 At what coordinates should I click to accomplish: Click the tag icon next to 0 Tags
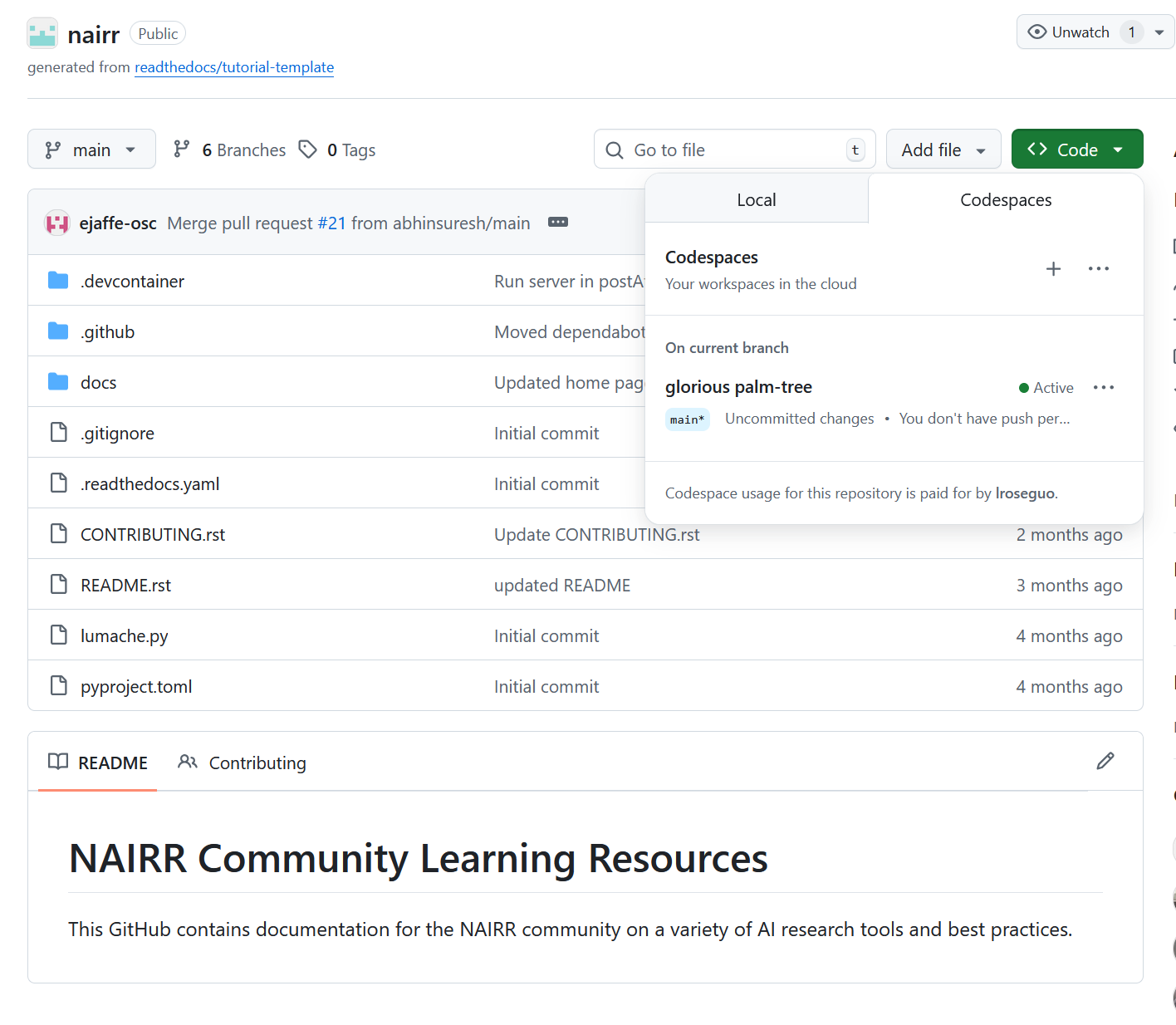[x=308, y=150]
